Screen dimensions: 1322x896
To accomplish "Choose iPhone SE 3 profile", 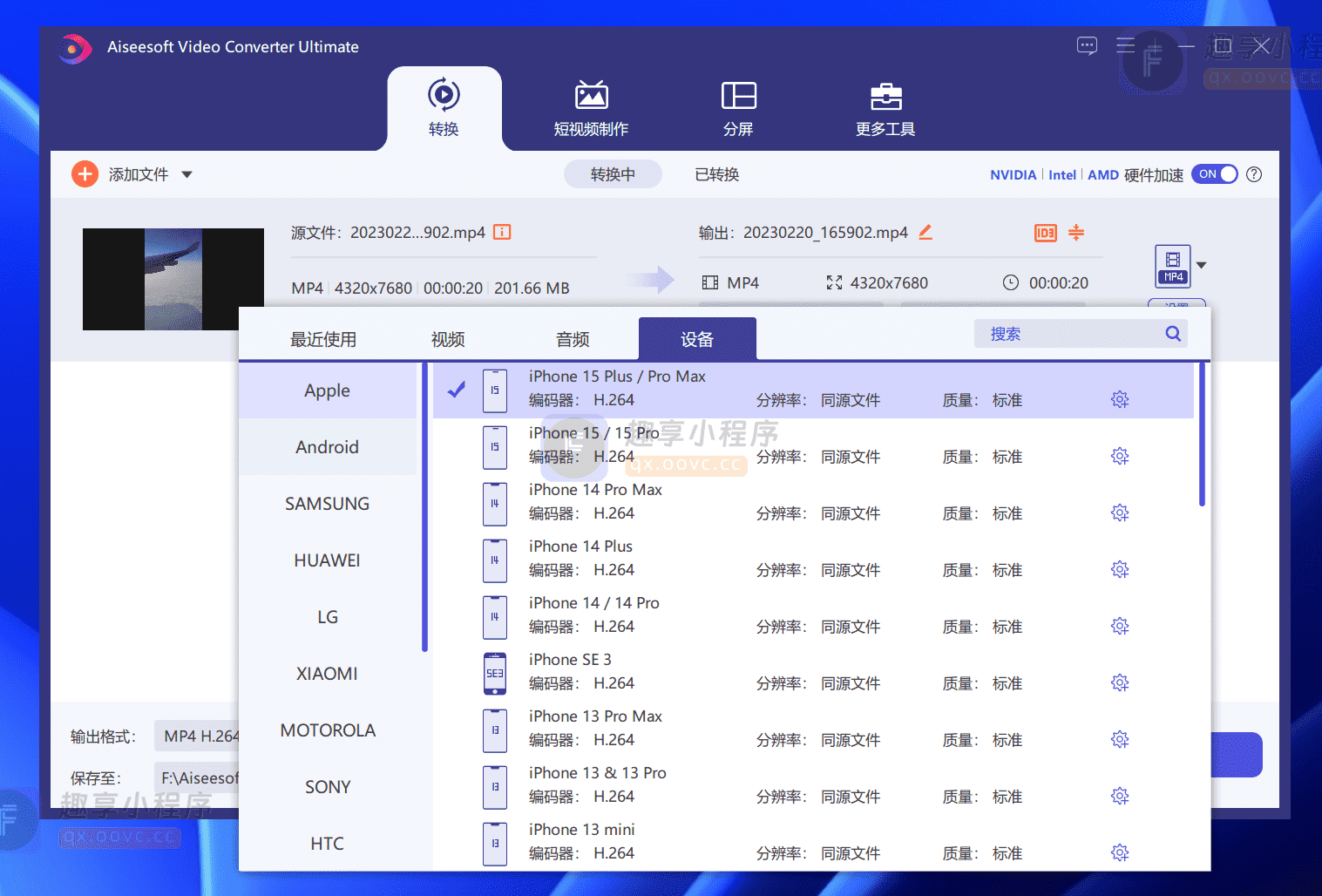I will pos(813,673).
